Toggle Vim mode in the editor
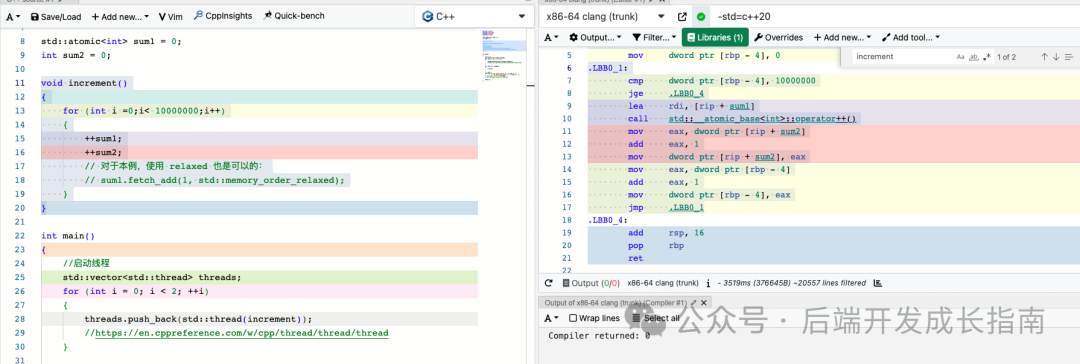 170,17
